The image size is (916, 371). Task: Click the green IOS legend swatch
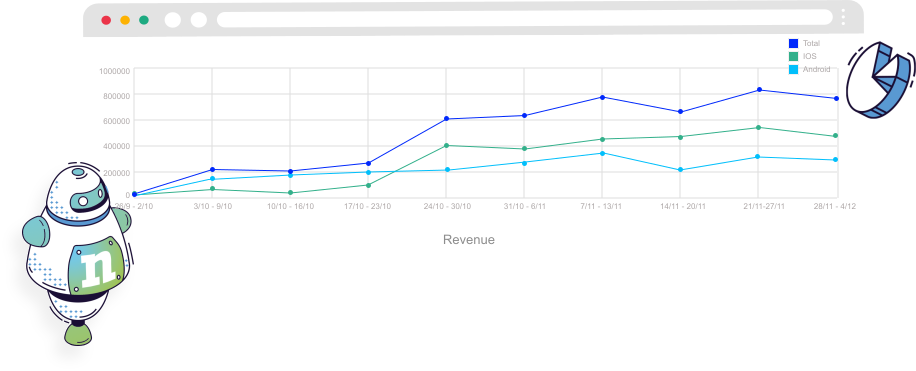pyautogui.click(x=793, y=57)
